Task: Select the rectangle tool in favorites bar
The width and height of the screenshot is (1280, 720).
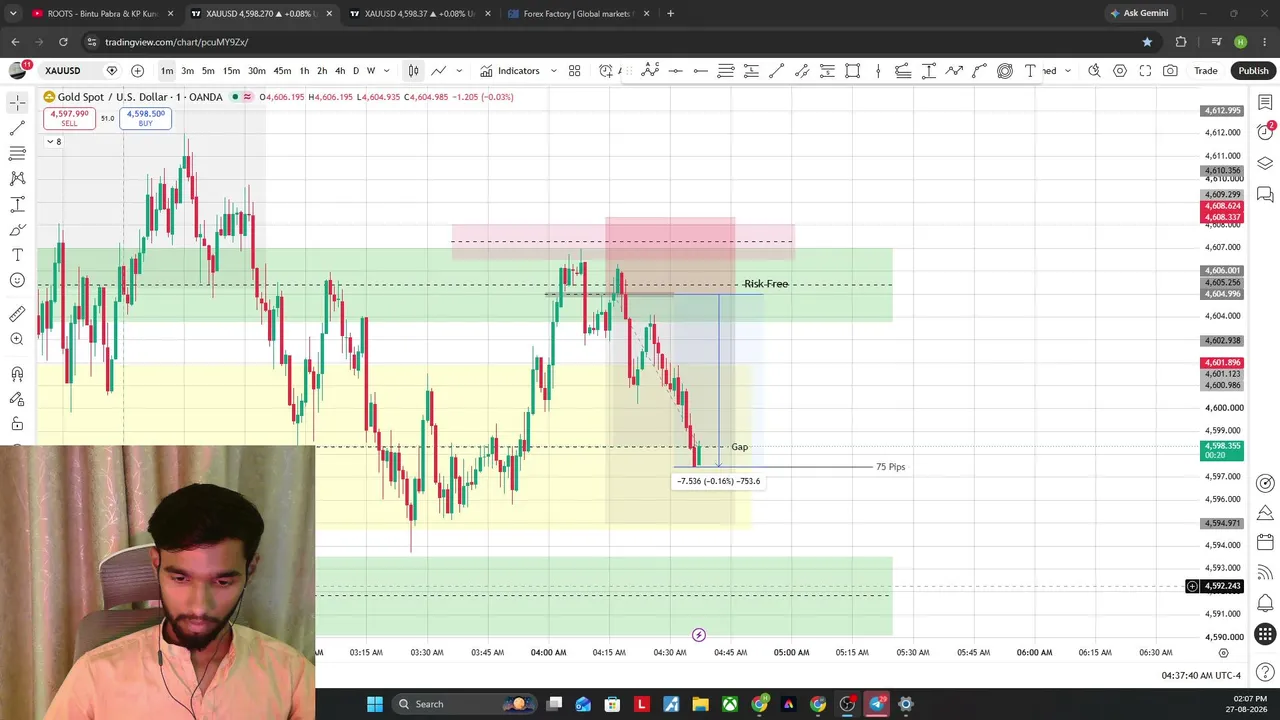Action: pos(852,71)
